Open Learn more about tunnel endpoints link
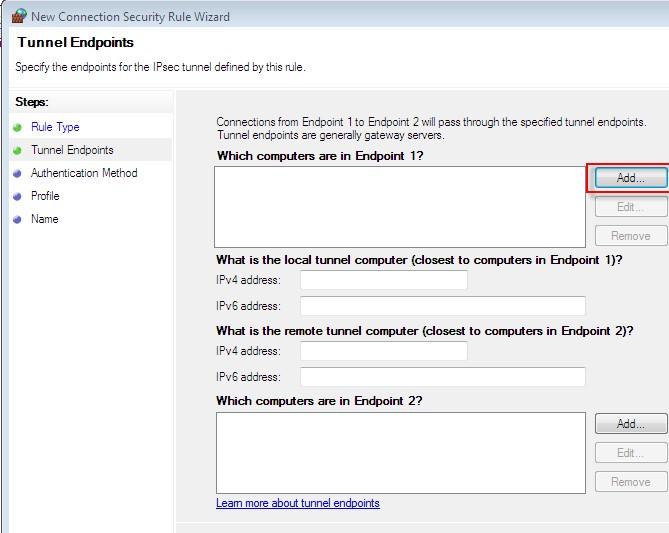 tap(298, 503)
